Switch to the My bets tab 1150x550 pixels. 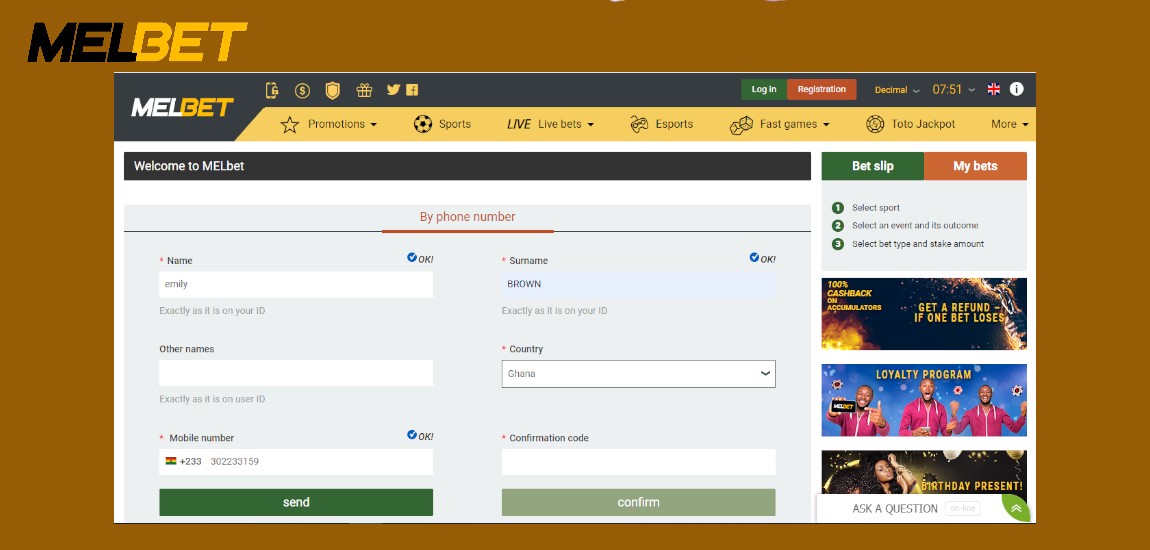pos(975,166)
